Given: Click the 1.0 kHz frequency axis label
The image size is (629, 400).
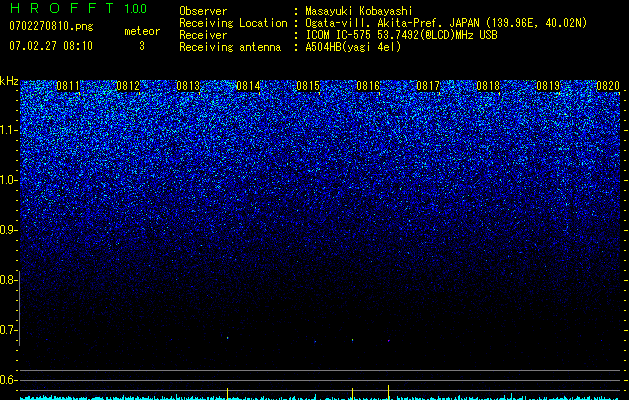Looking at the screenshot, I should (x=8, y=180).
